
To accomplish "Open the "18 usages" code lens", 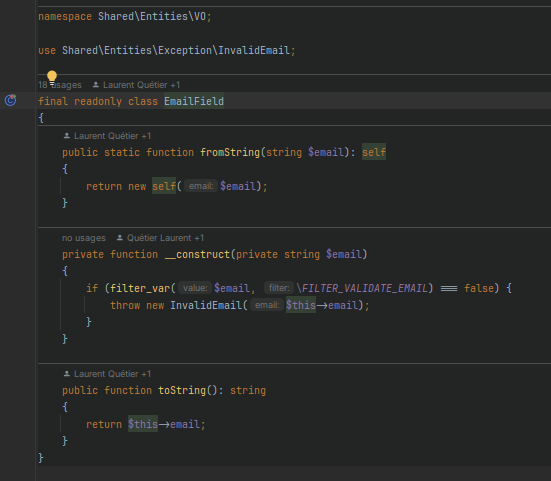I will [x=60, y=85].
